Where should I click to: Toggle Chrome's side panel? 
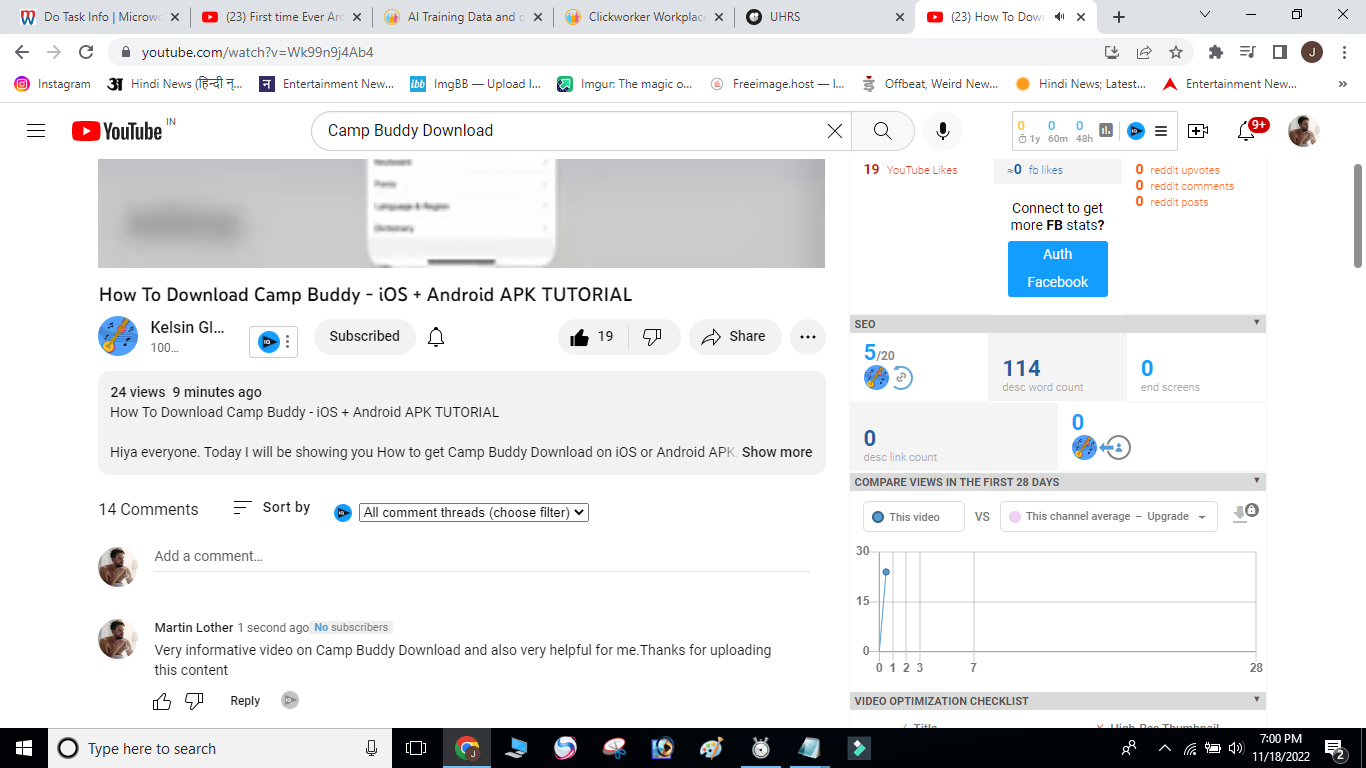click(x=1280, y=52)
